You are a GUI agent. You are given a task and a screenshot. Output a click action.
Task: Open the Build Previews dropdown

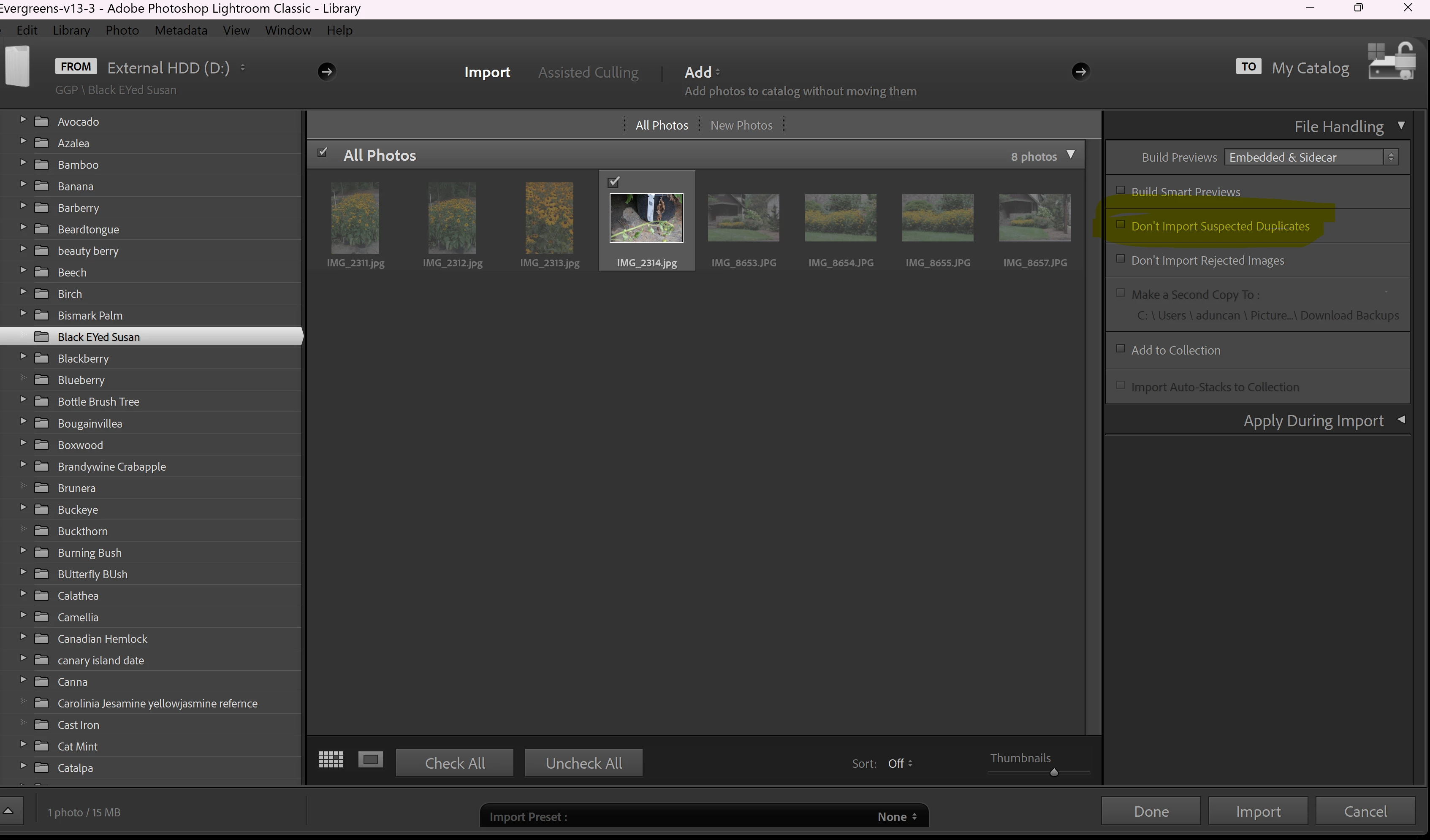point(1311,157)
